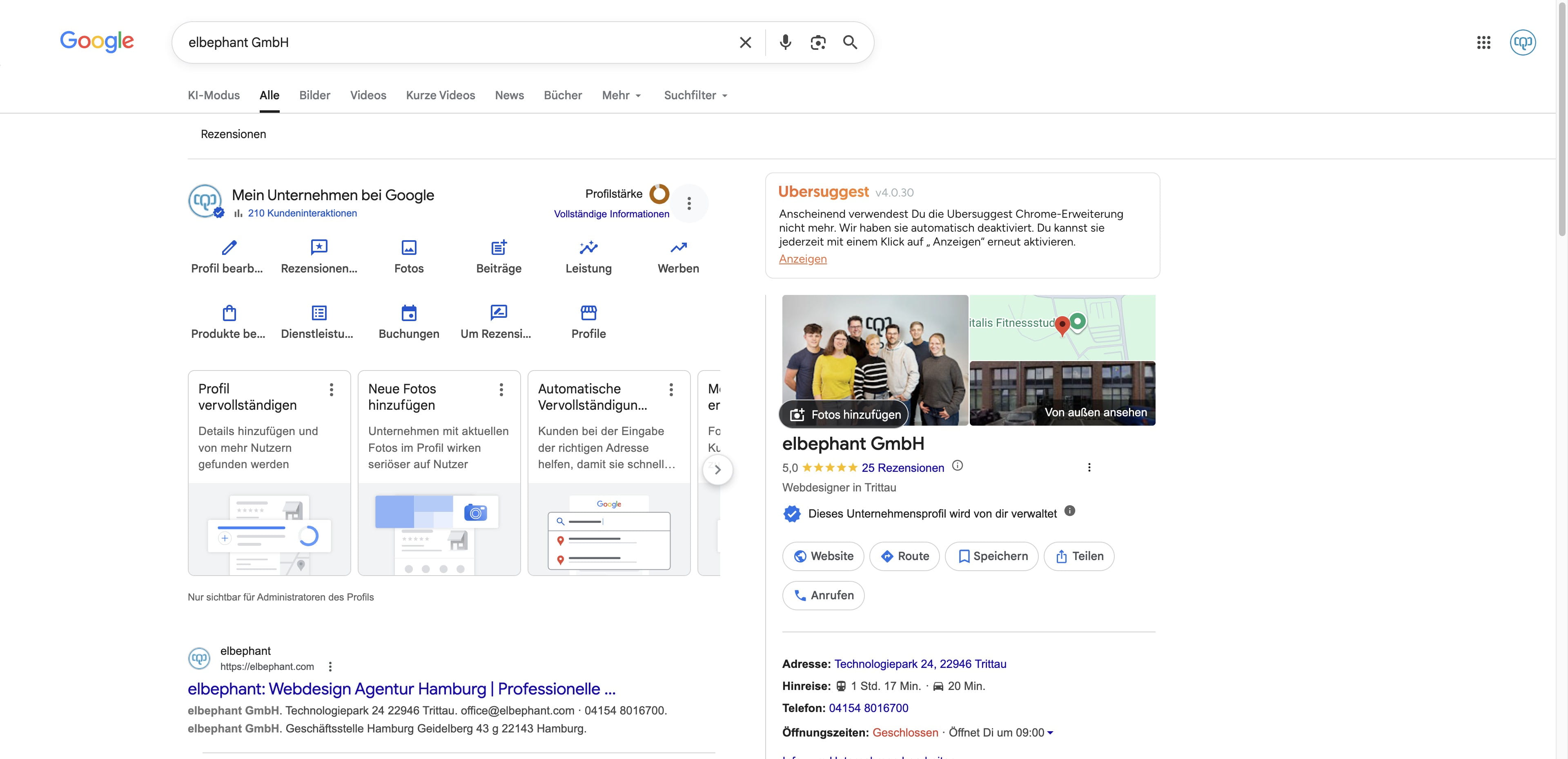Open the three-dot menu beside Profilstärke
This screenshot has height=759, width=1568.
pos(689,203)
